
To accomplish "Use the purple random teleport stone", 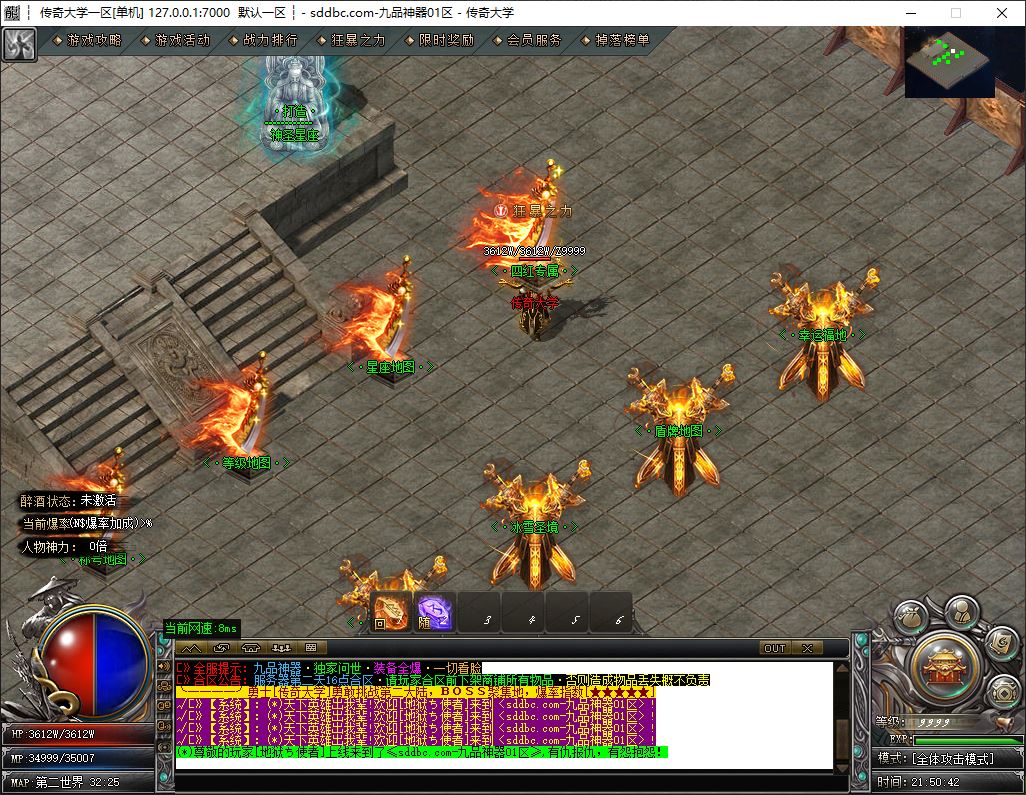I will (434, 614).
